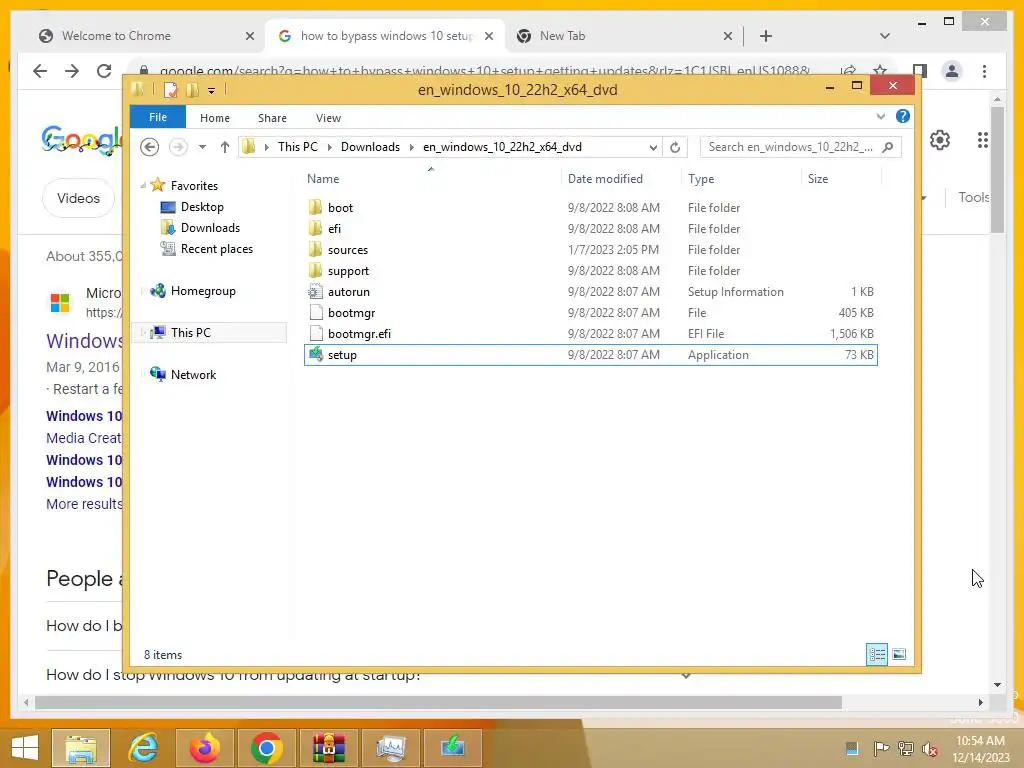
Task: Click the muted volume tray icon
Action: [930, 749]
